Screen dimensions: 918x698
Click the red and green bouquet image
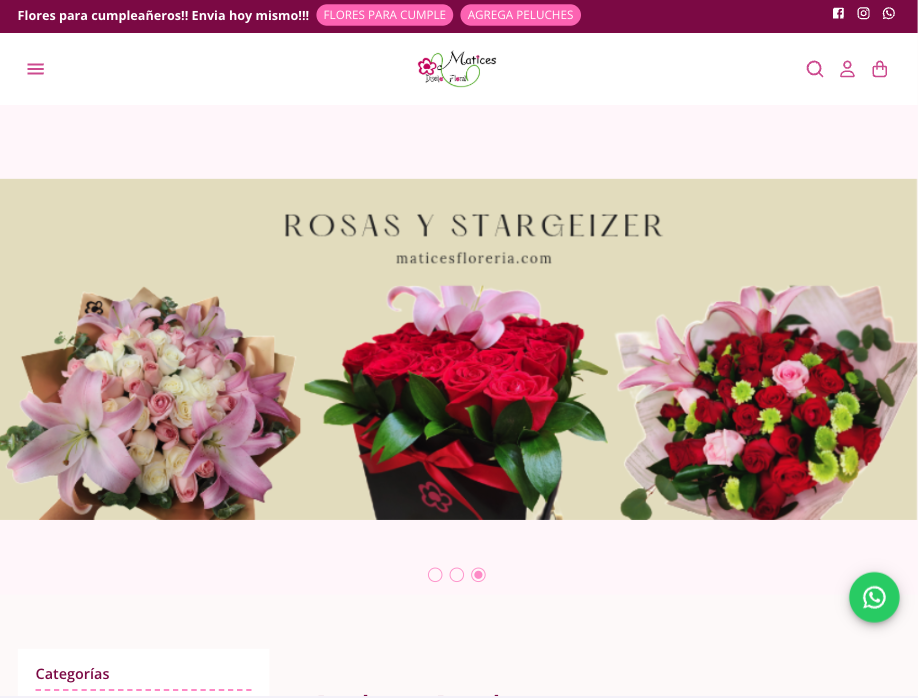click(765, 405)
